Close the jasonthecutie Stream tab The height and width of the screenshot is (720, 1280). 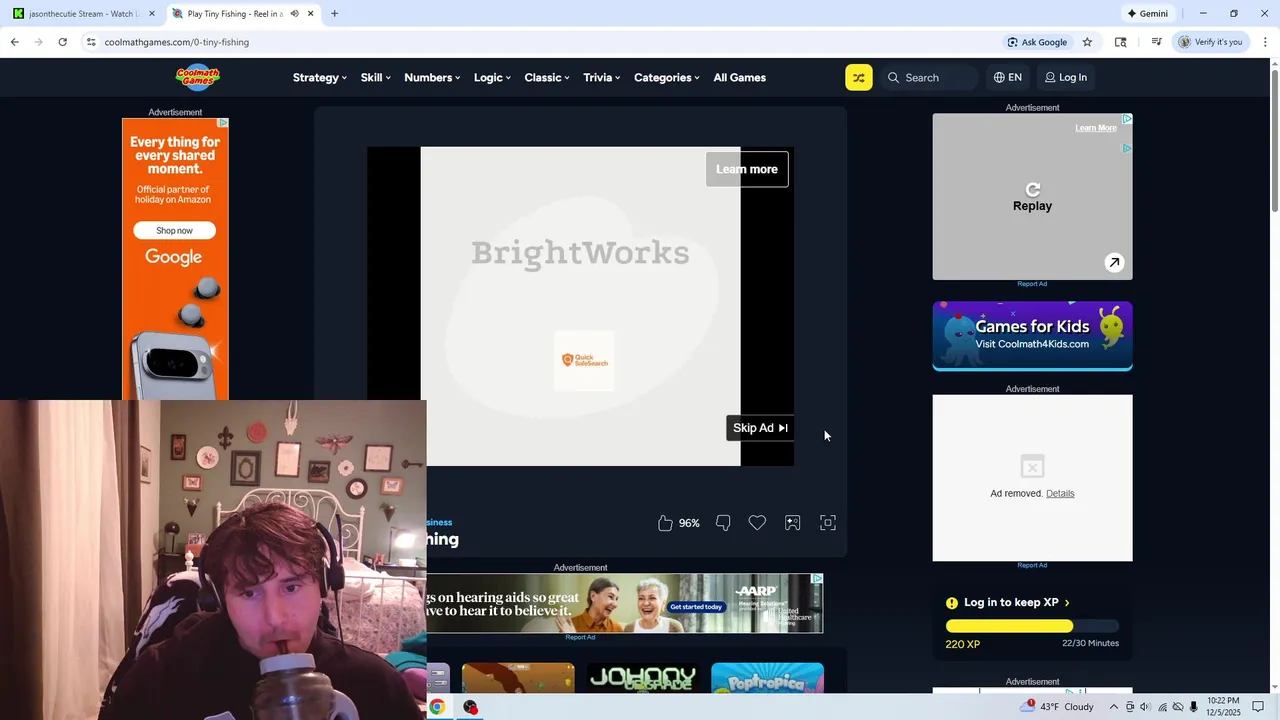152,14
